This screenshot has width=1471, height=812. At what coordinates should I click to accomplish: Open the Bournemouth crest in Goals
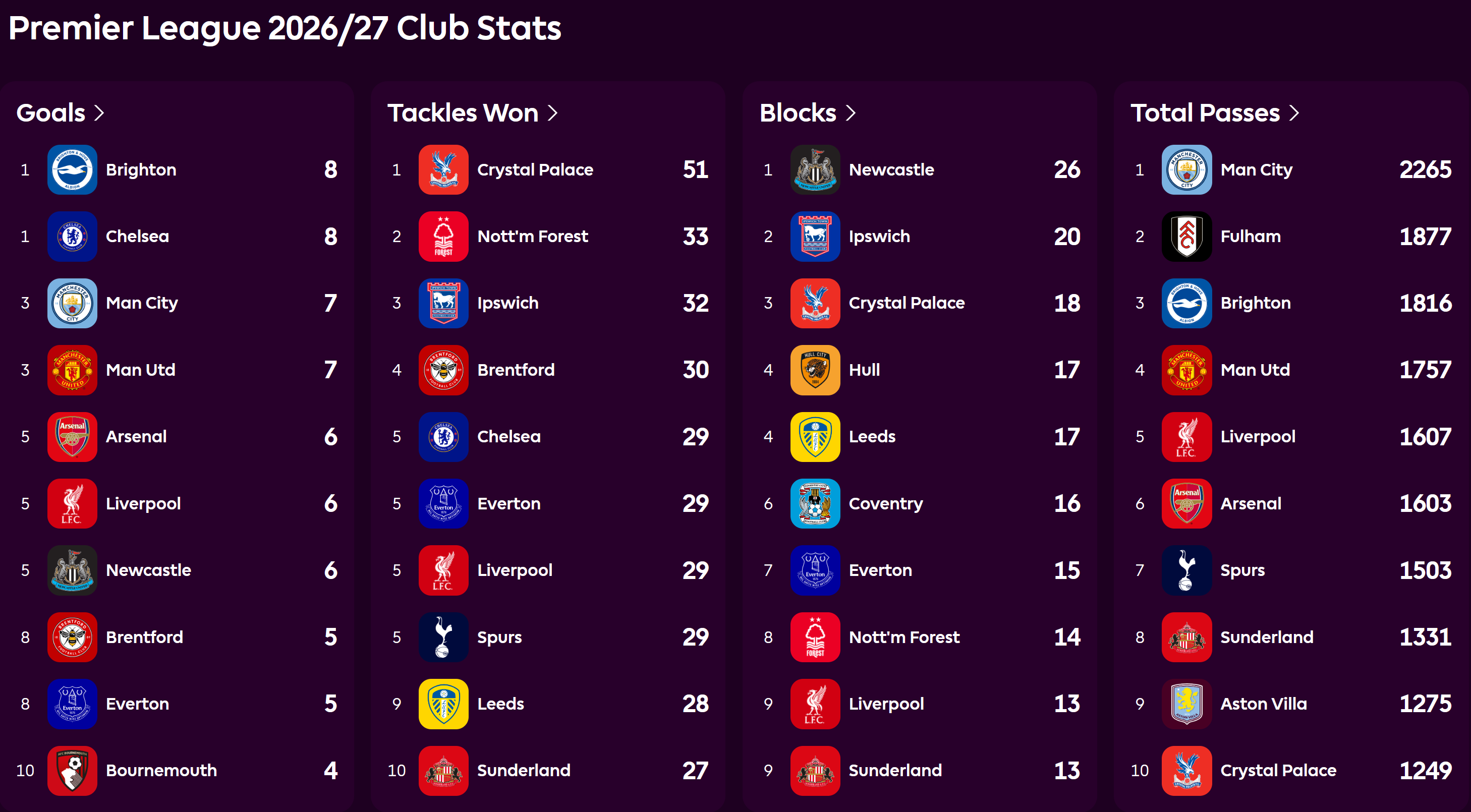(72, 771)
